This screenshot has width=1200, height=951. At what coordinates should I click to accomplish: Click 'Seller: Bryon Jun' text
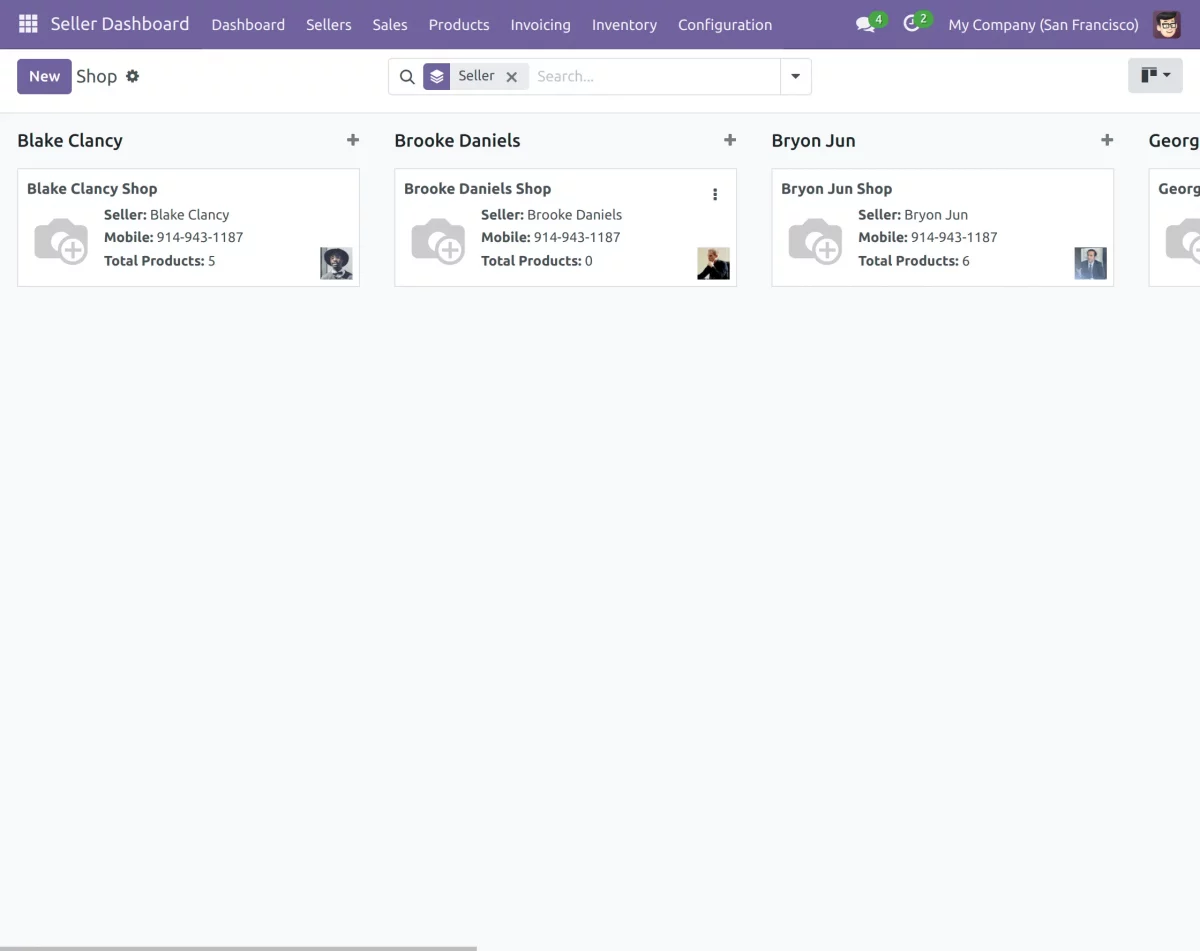pyautogui.click(x=913, y=215)
